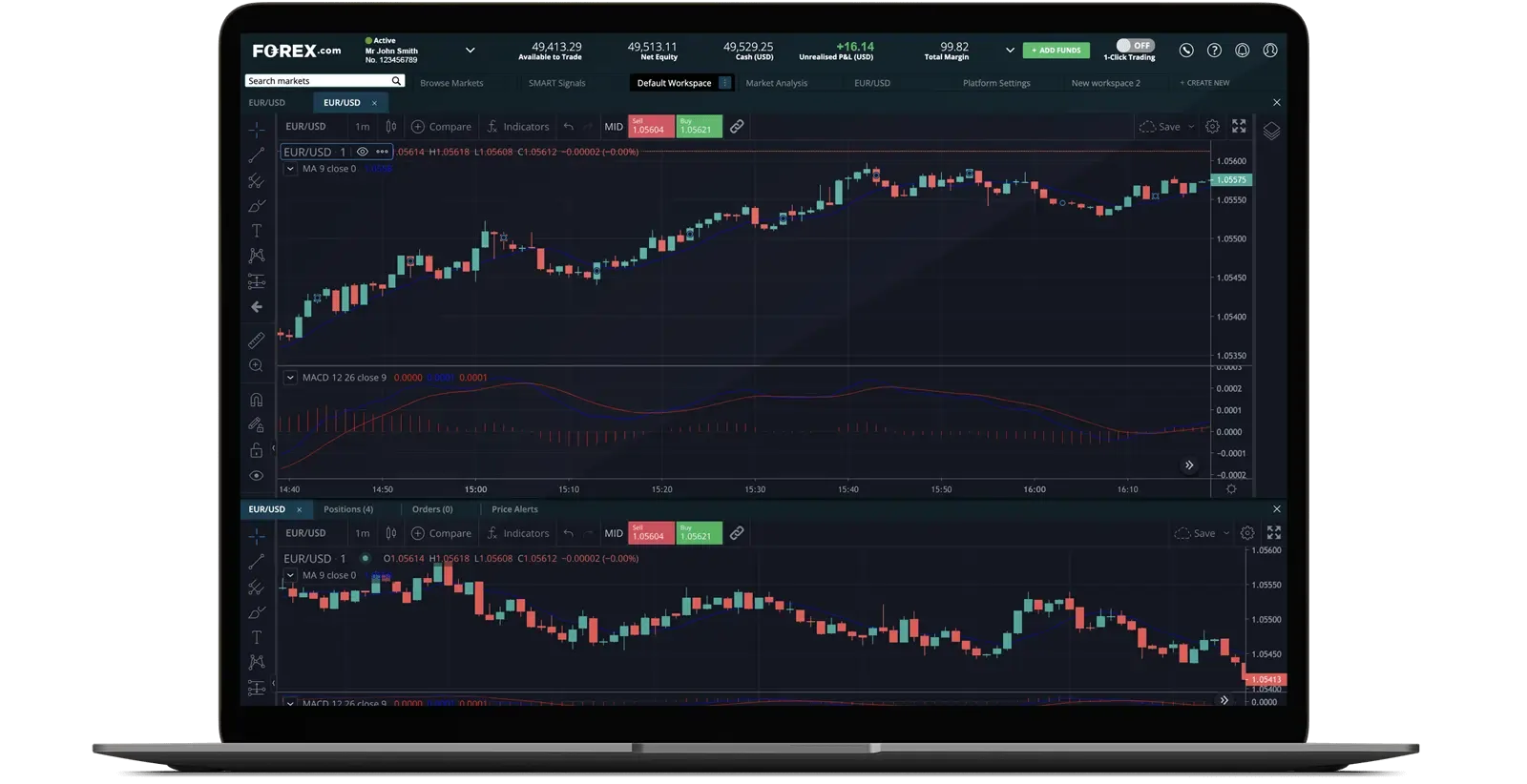Open candlestick chart style in upper chart
Screen dimensions: 1527x784
coord(390,126)
